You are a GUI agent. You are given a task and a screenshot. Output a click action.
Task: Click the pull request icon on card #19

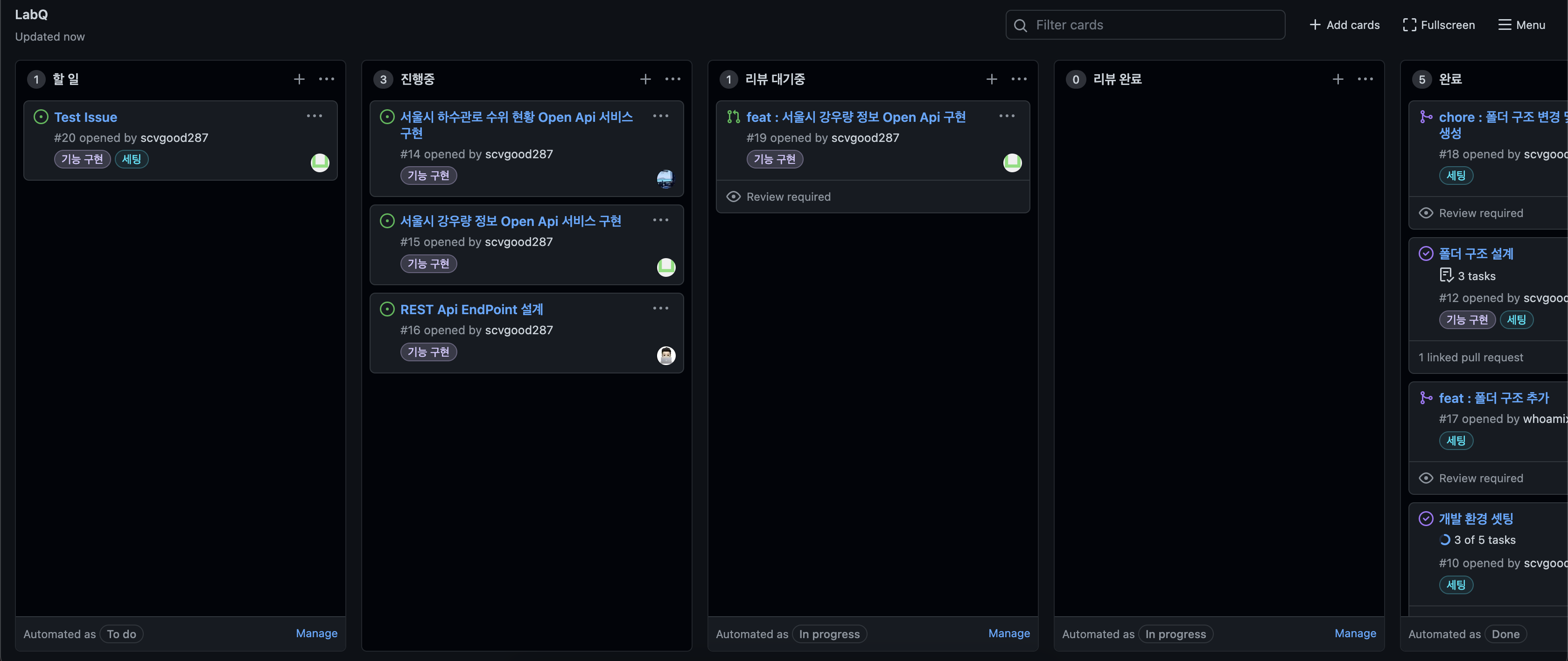[734, 117]
